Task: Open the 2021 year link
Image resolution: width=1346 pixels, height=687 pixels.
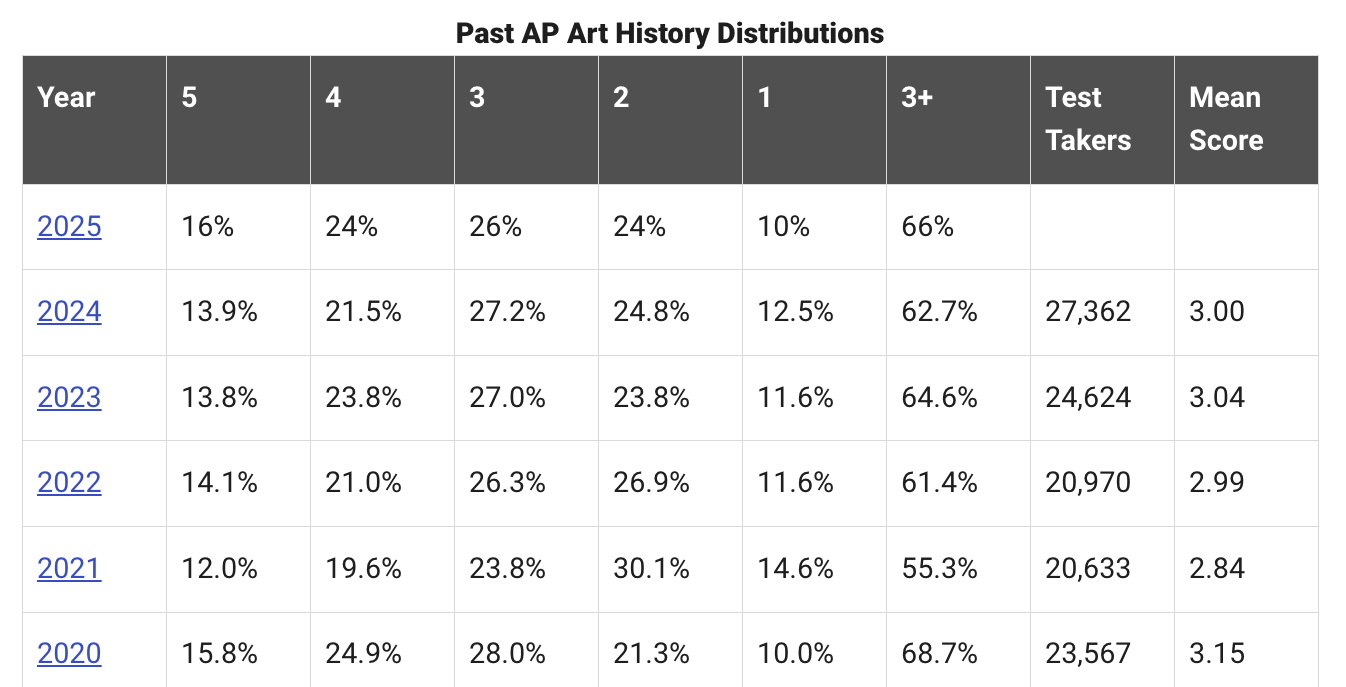Action: pyautogui.click(x=69, y=569)
